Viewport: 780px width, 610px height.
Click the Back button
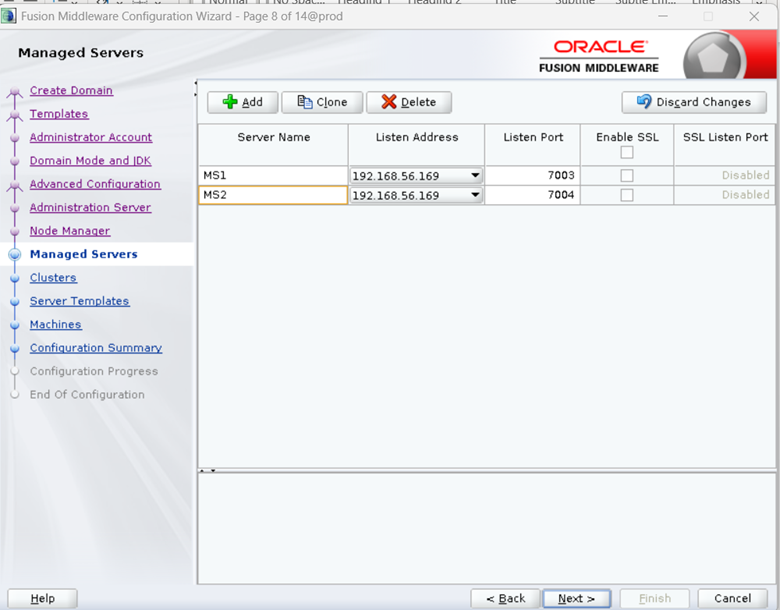[505, 598]
